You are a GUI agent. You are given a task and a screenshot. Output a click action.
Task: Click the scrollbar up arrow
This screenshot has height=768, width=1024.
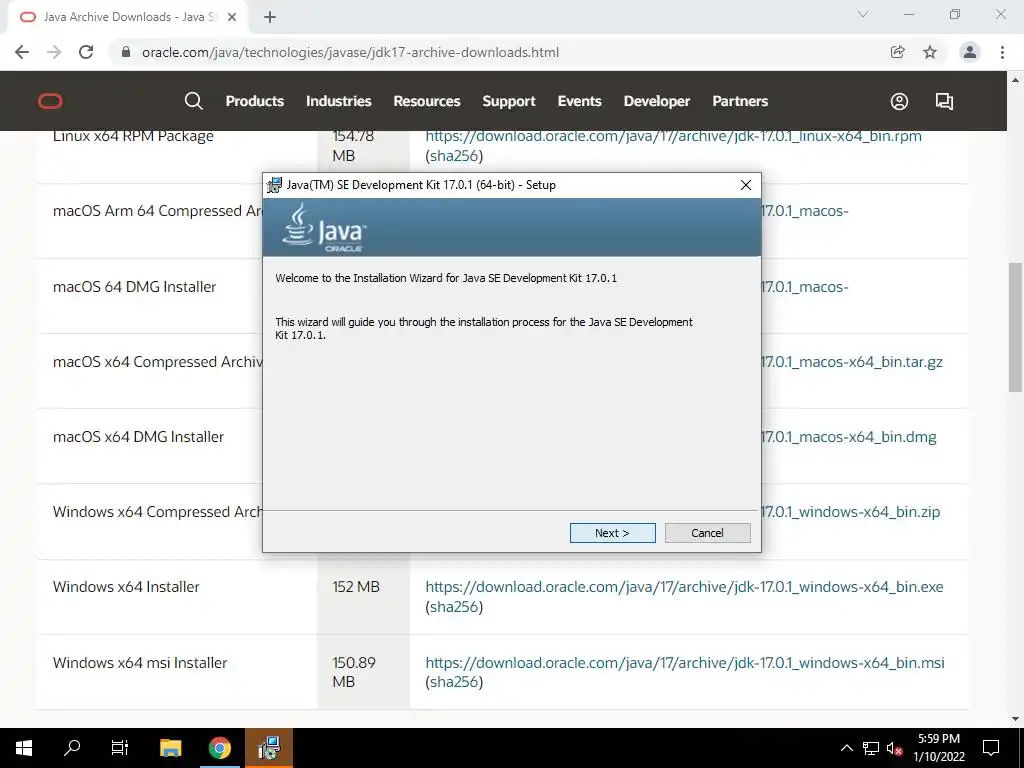tap(1015, 80)
